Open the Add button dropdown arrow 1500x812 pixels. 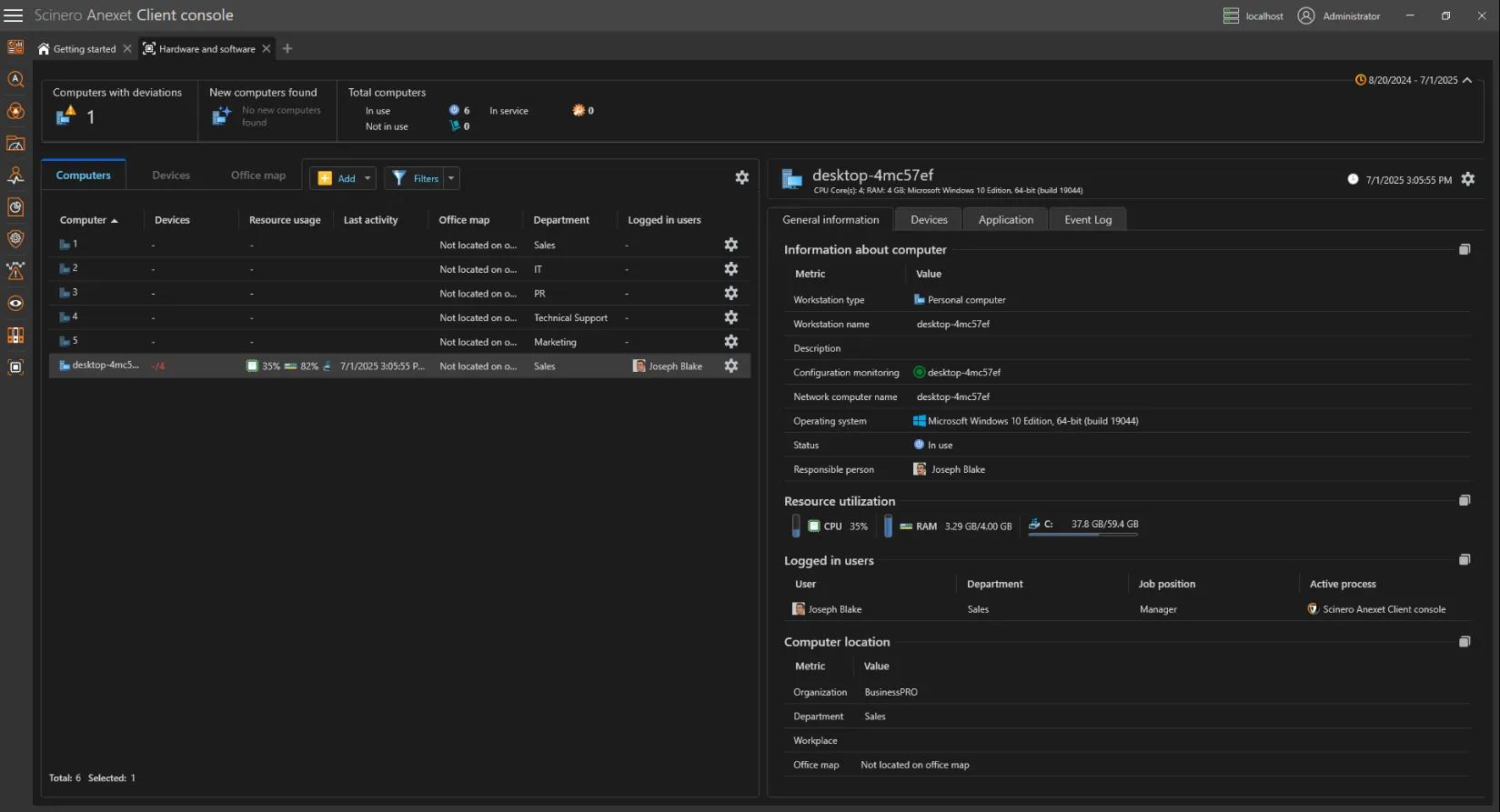click(x=367, y=178)
